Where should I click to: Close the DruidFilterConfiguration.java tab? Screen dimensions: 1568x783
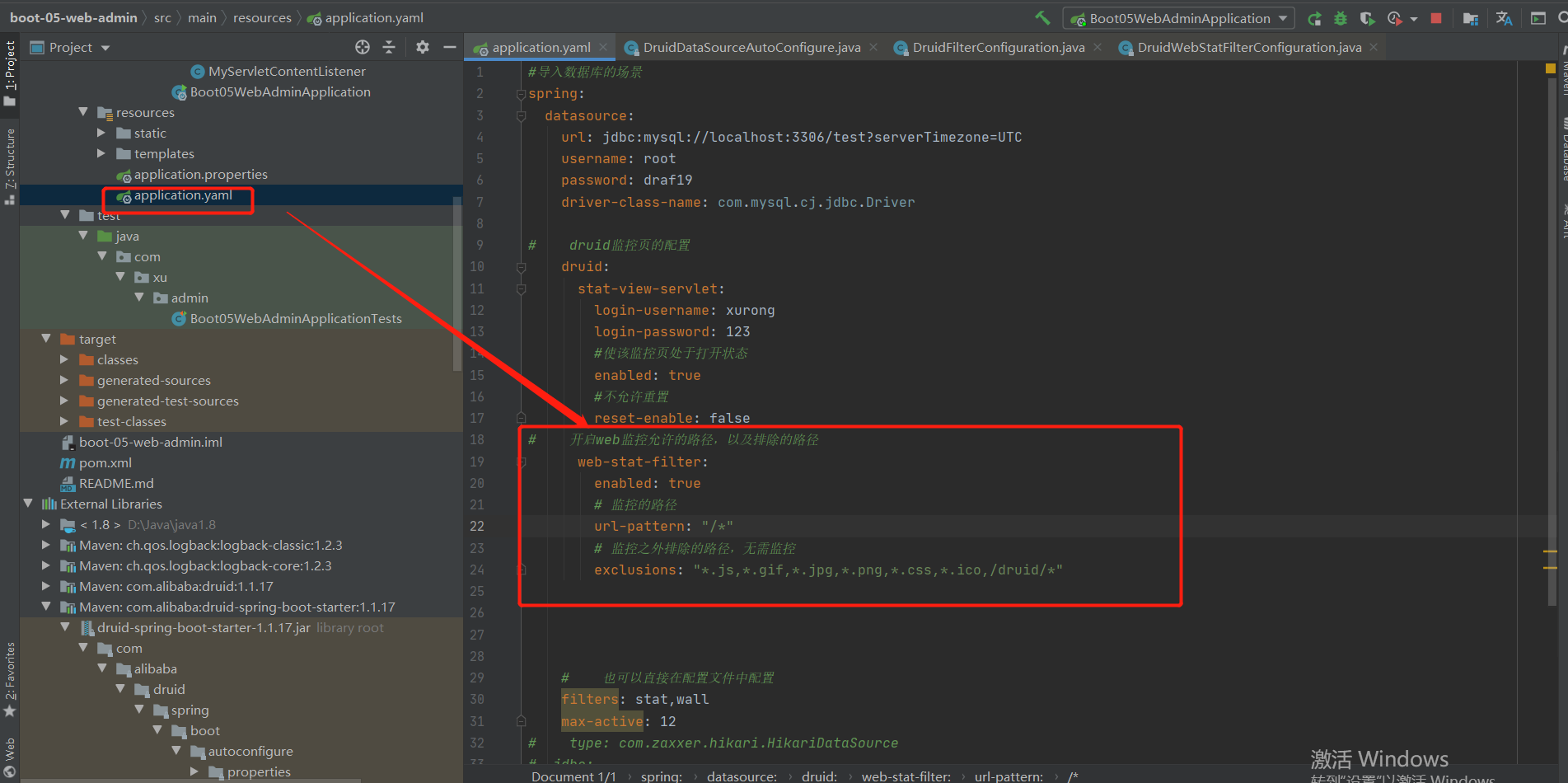pyautogui.click(x=1098, y=48)
